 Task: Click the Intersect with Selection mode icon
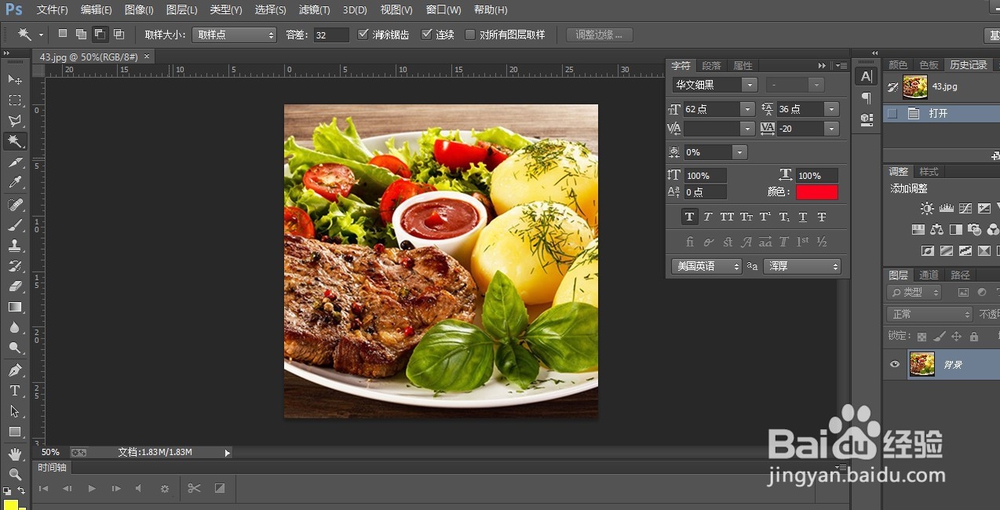[x=119, y=34]
